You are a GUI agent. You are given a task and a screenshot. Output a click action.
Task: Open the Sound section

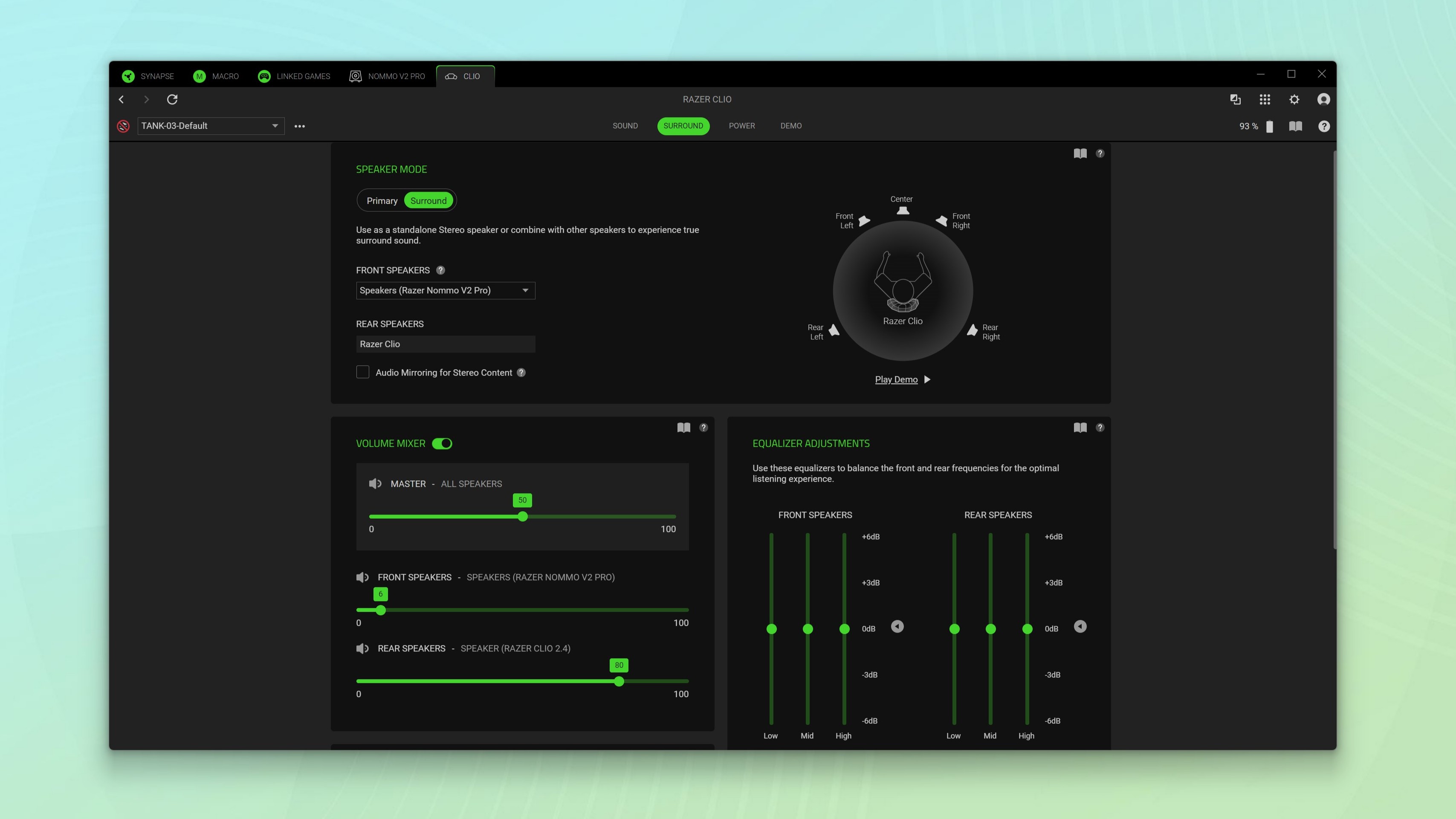pos(625,125)
